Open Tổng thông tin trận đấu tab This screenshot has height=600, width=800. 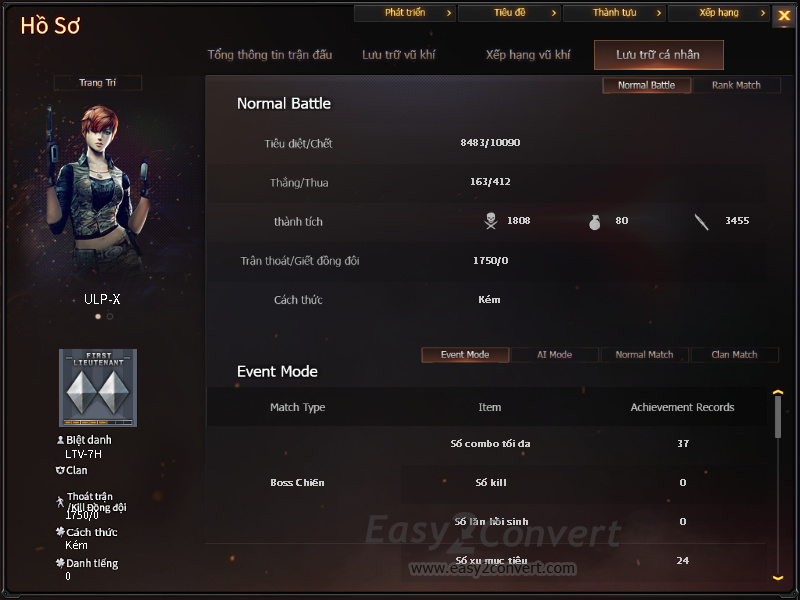click(x=270, y=55)
